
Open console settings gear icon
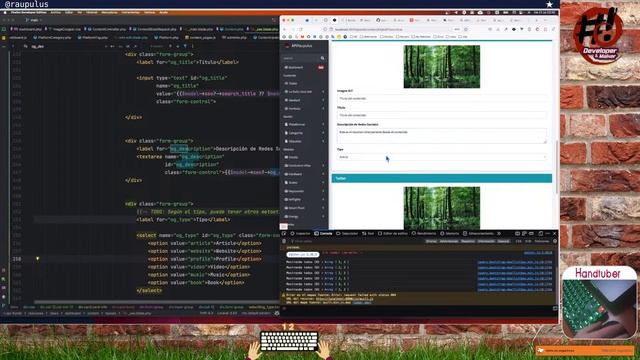point(555,241)
